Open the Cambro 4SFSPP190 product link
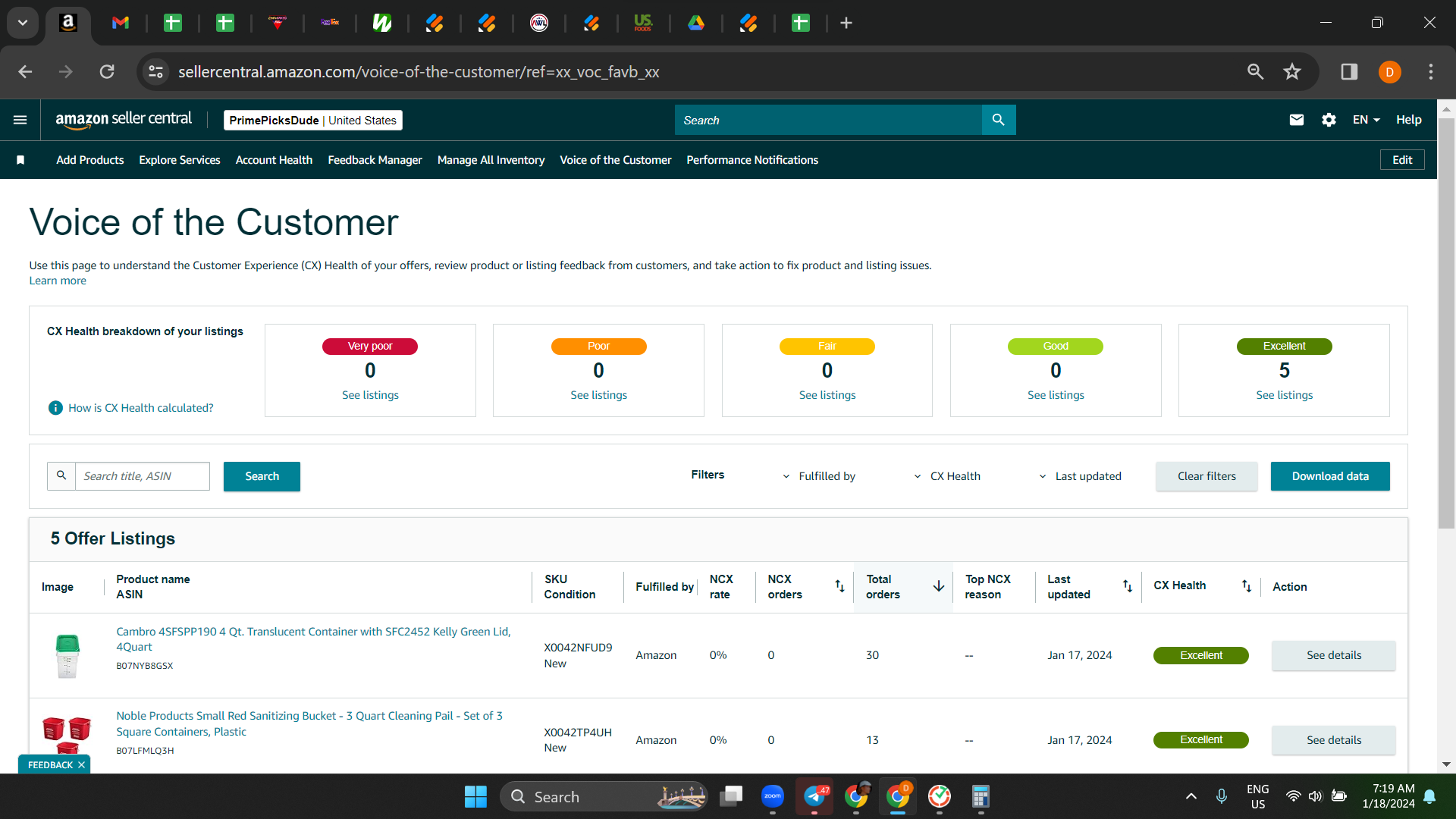 313,639
